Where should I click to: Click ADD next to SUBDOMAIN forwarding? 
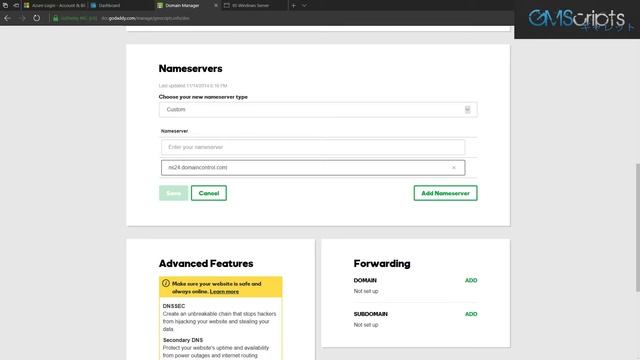point(471,314)
